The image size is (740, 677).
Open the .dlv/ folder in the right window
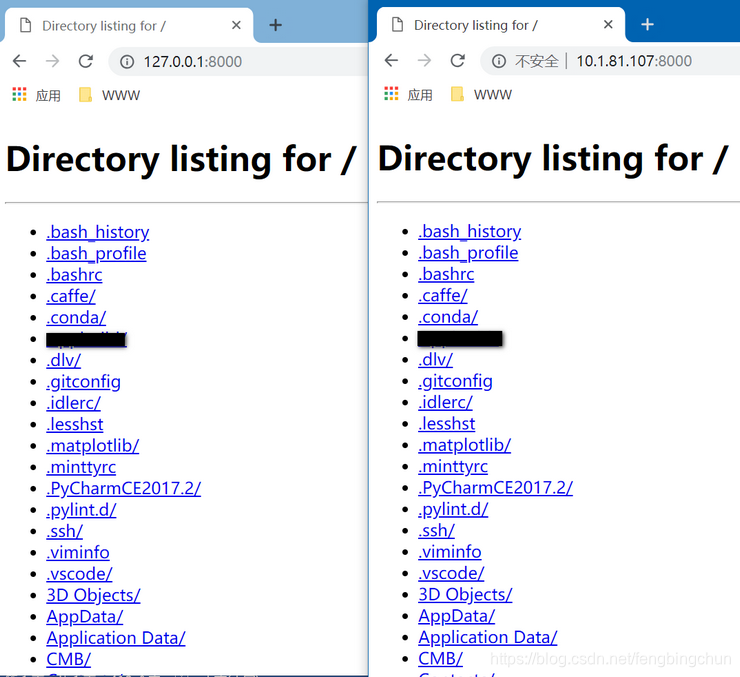[x=436, y=359]
